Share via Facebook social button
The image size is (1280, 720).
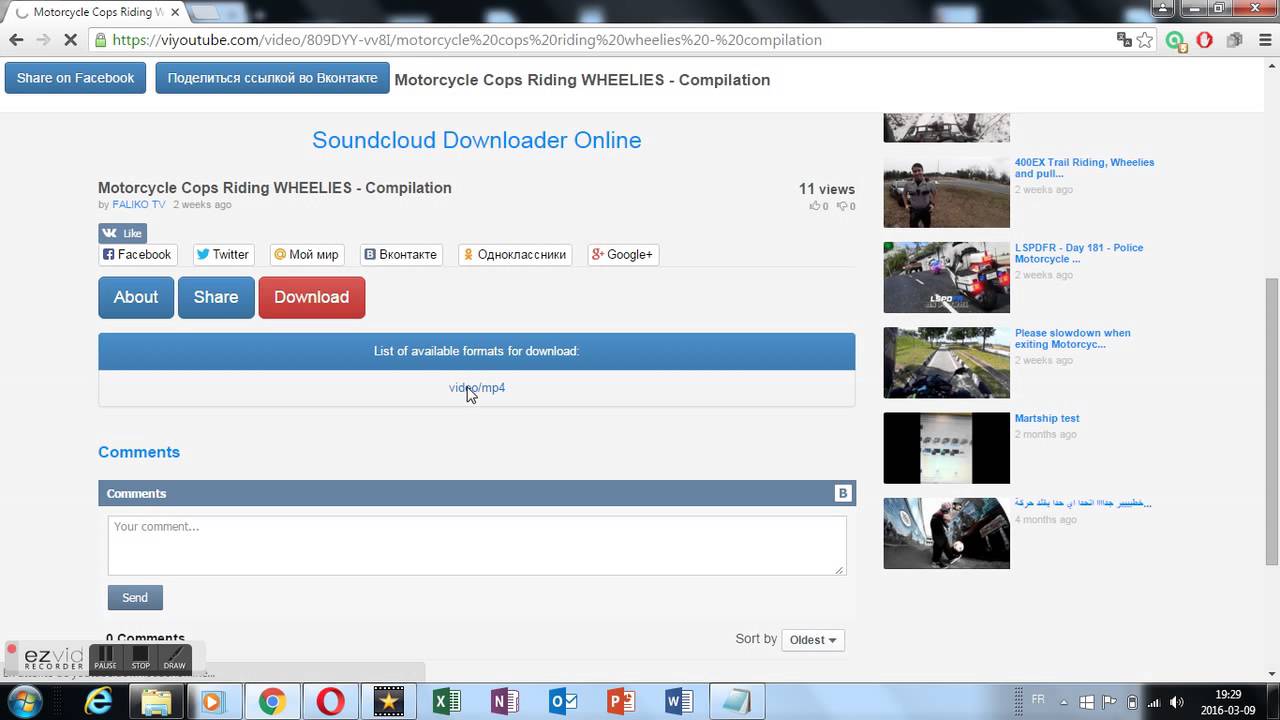click(138, 254)
